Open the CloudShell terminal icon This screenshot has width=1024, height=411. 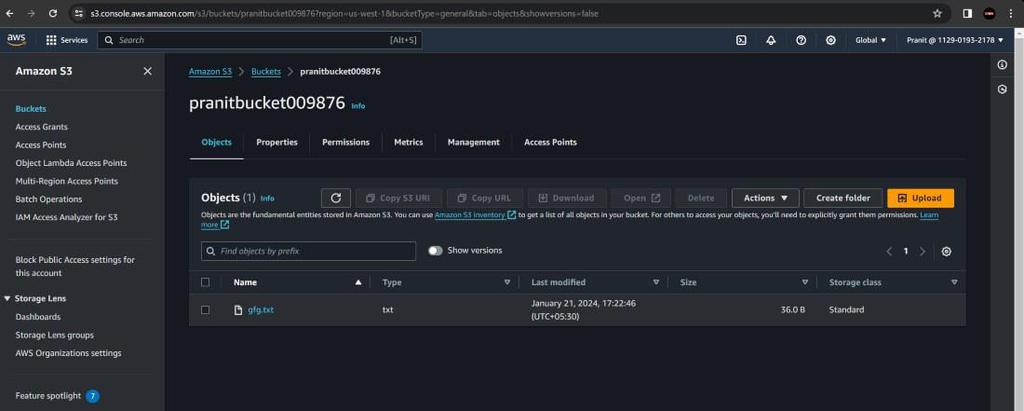tap(741, 40)
